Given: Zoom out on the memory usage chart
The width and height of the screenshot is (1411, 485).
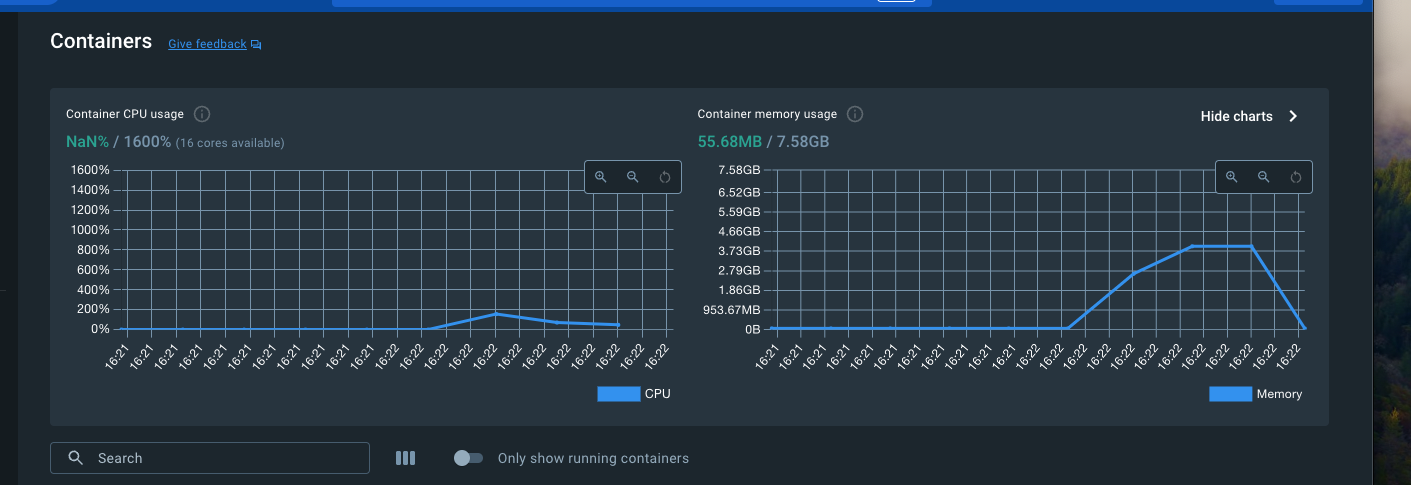Looking at the screenshot, I should (1264, 177).
